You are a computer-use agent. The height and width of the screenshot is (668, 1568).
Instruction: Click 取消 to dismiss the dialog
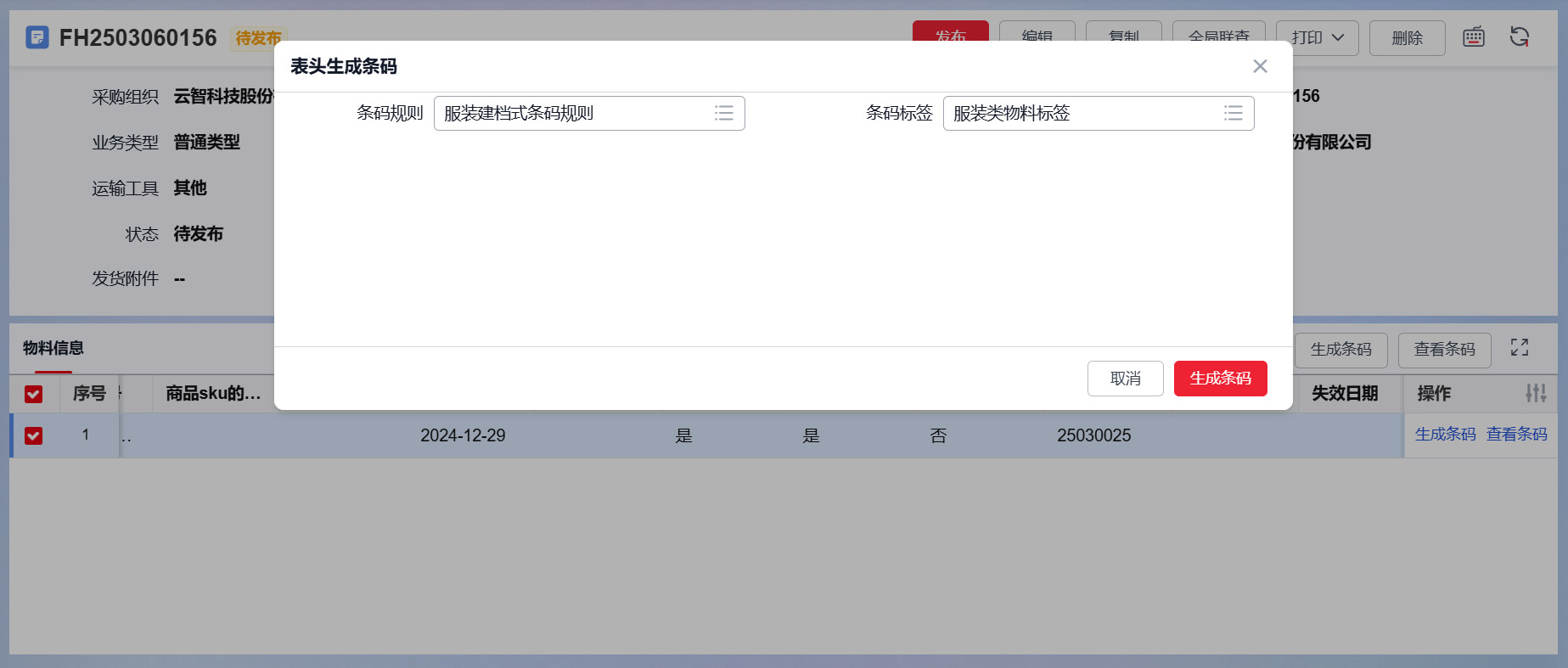(1125, 379)
